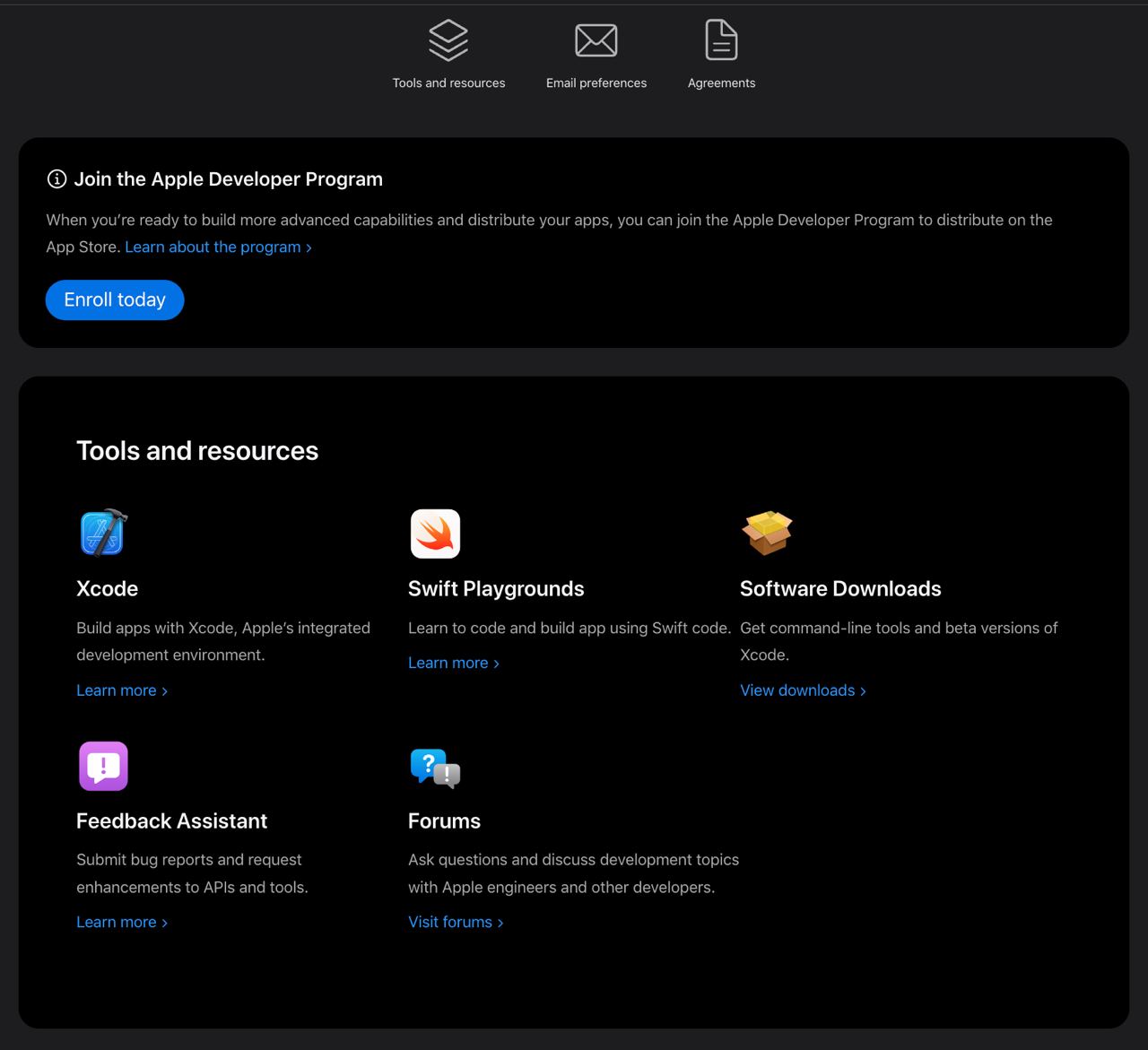
Task: Click the Xcode hammer app icon
Action: 103,533
